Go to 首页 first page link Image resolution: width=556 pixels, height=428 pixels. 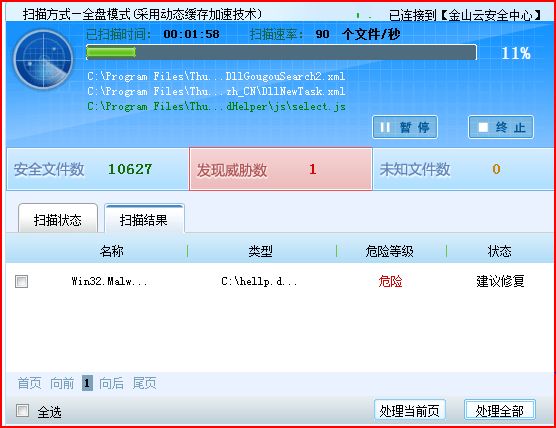coord(29,383)
